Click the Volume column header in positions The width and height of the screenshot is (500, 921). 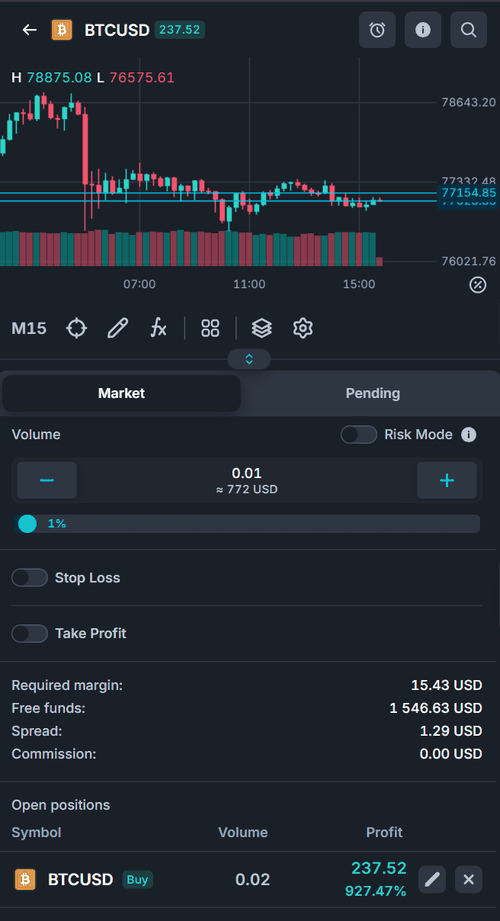(x=243, y=832)
